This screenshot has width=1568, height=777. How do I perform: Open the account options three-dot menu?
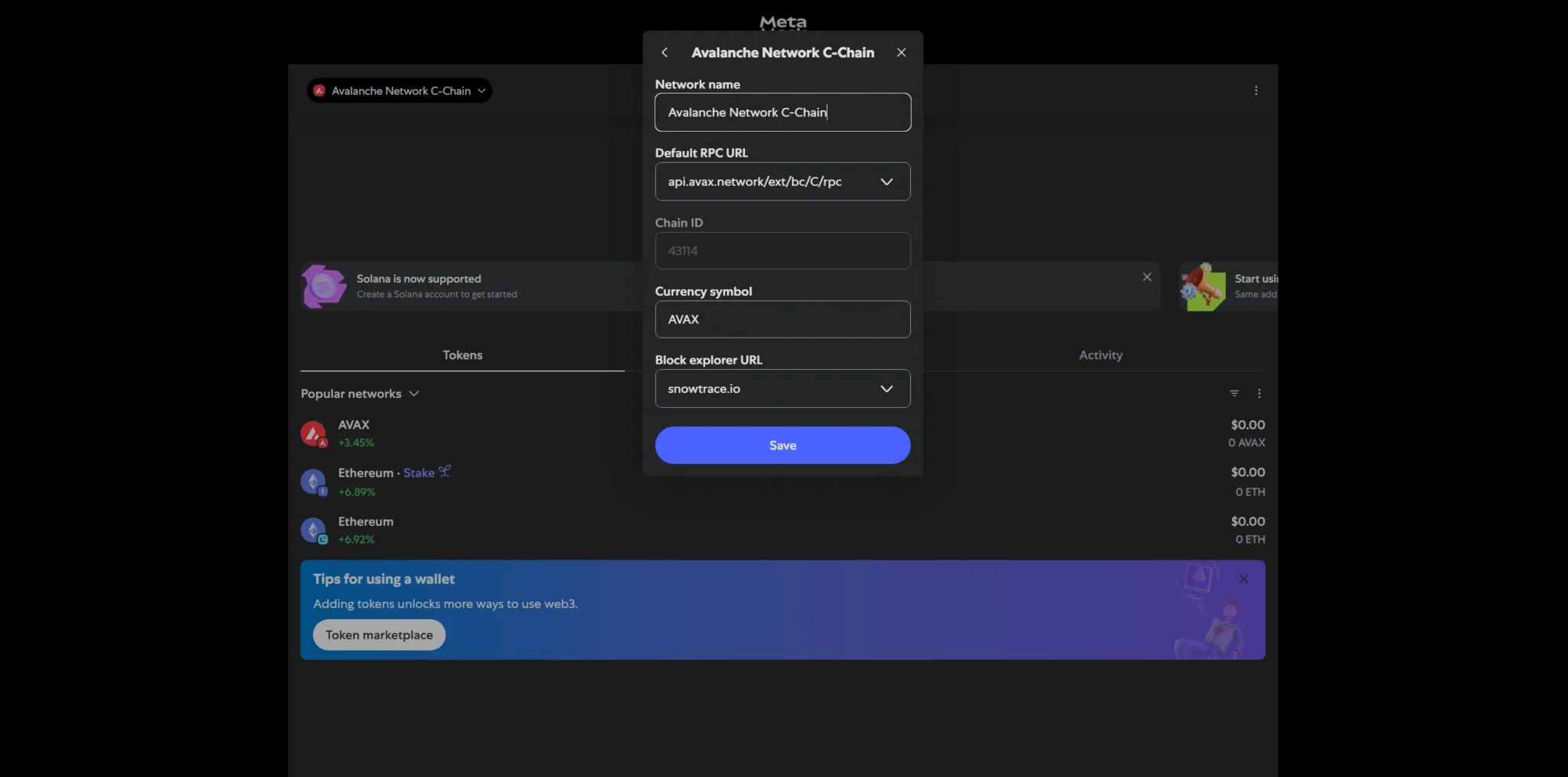pyautogui.click(x=1256, y=91)
